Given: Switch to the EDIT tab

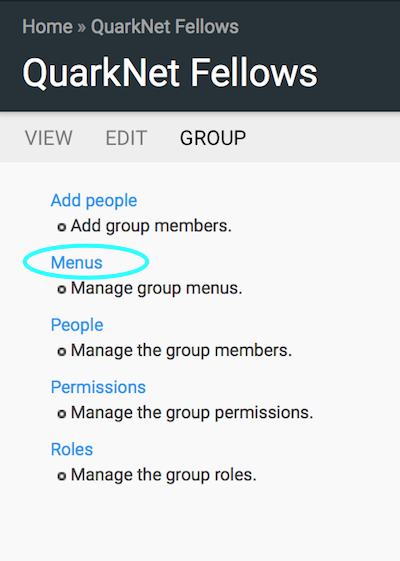Looking at the screenshot, I should point(126,138).
